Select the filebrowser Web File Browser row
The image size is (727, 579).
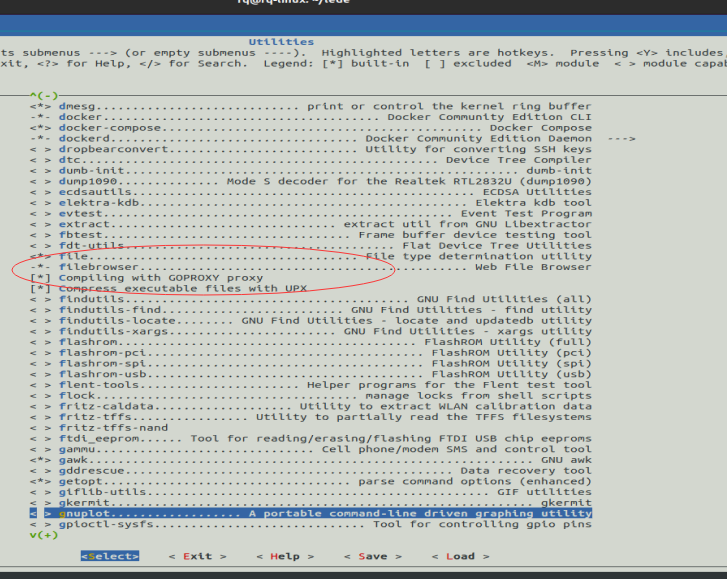pyautogui.click(x=311, y=267)
